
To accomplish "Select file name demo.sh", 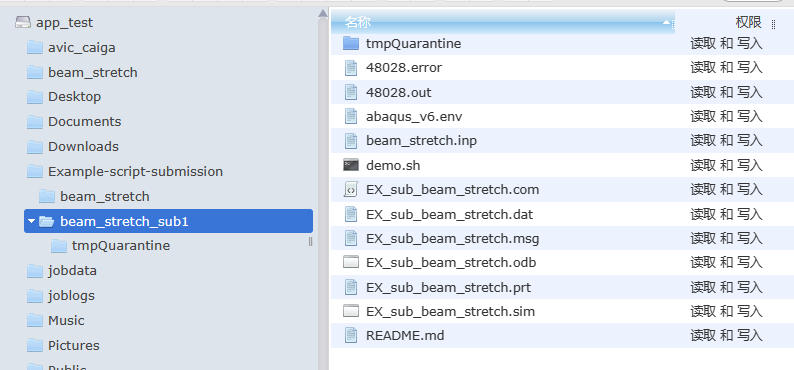I will [x=393, y=166].
